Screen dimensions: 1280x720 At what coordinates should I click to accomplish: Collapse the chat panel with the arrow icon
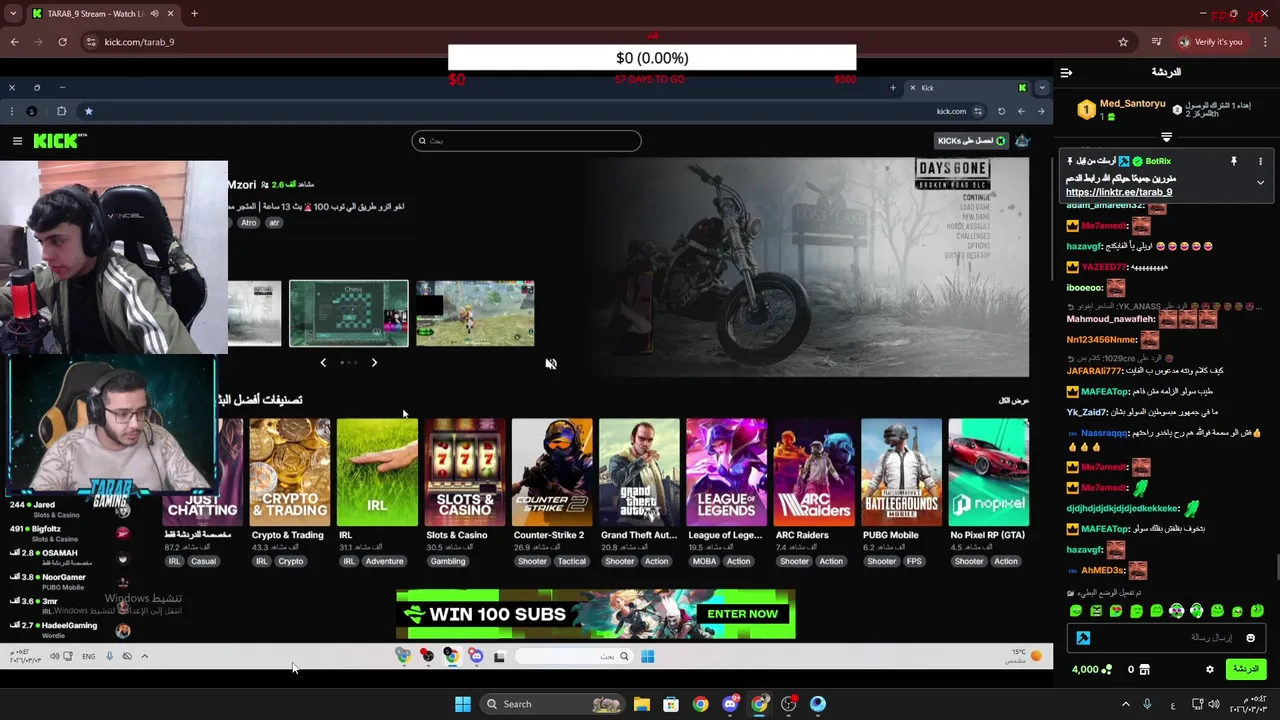click(1066, 72)
